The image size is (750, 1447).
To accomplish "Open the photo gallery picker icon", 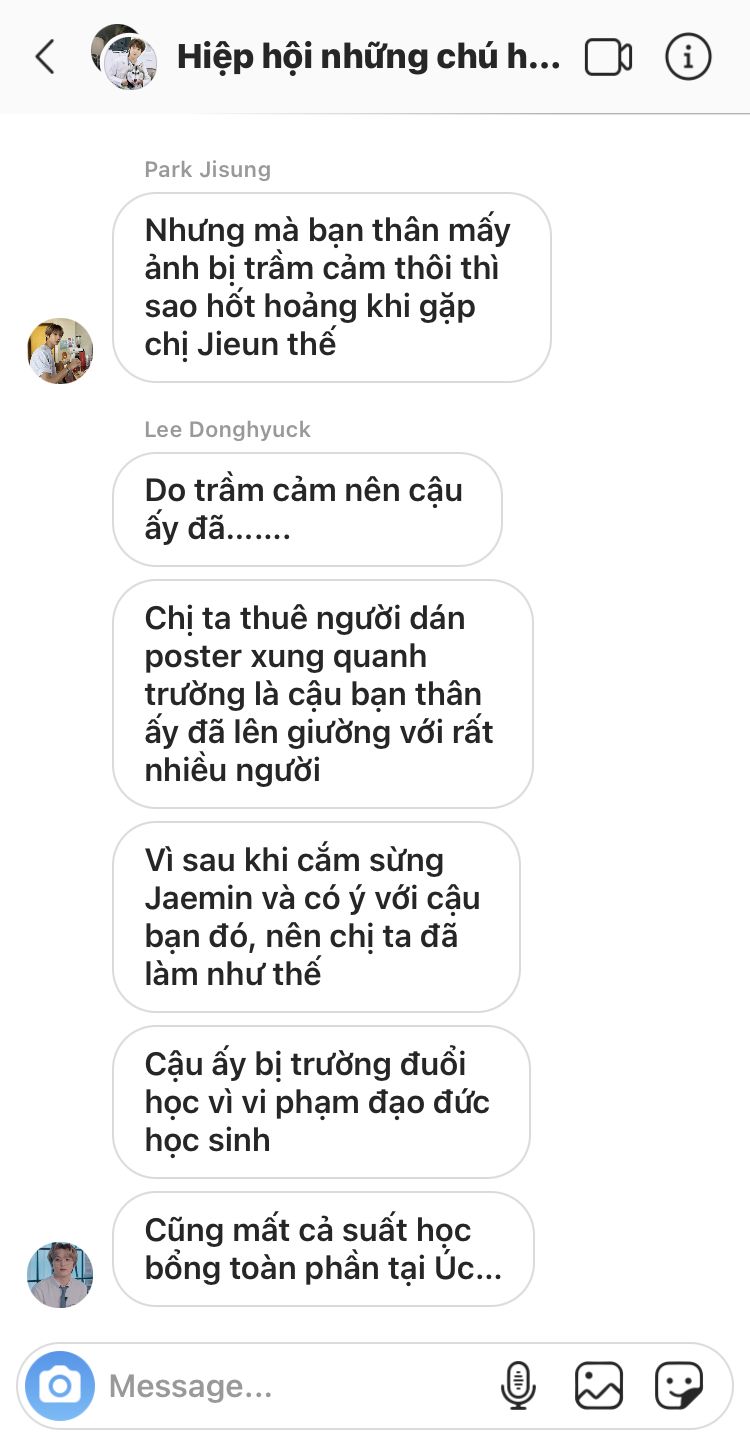I will (599, 1386).
